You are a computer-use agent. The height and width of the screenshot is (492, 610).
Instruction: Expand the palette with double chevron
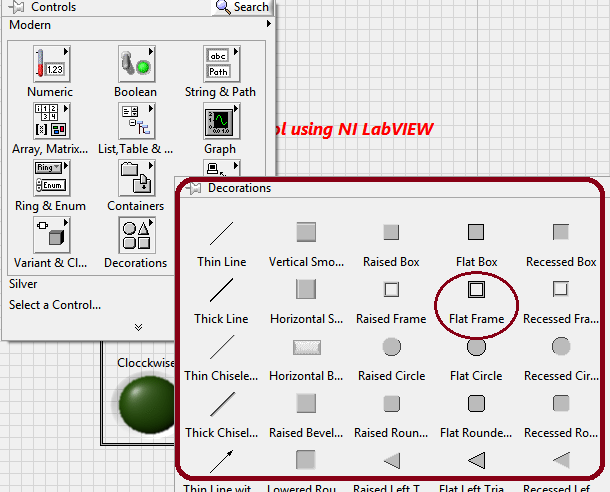[x=138, y=327]
